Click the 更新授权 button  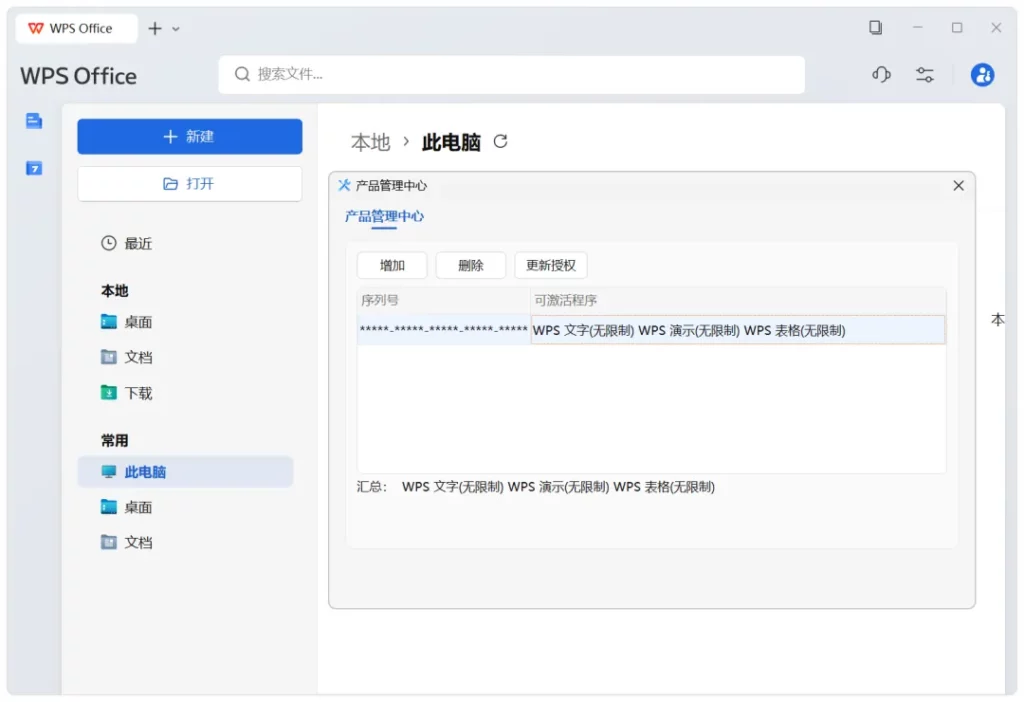(551, 265)
